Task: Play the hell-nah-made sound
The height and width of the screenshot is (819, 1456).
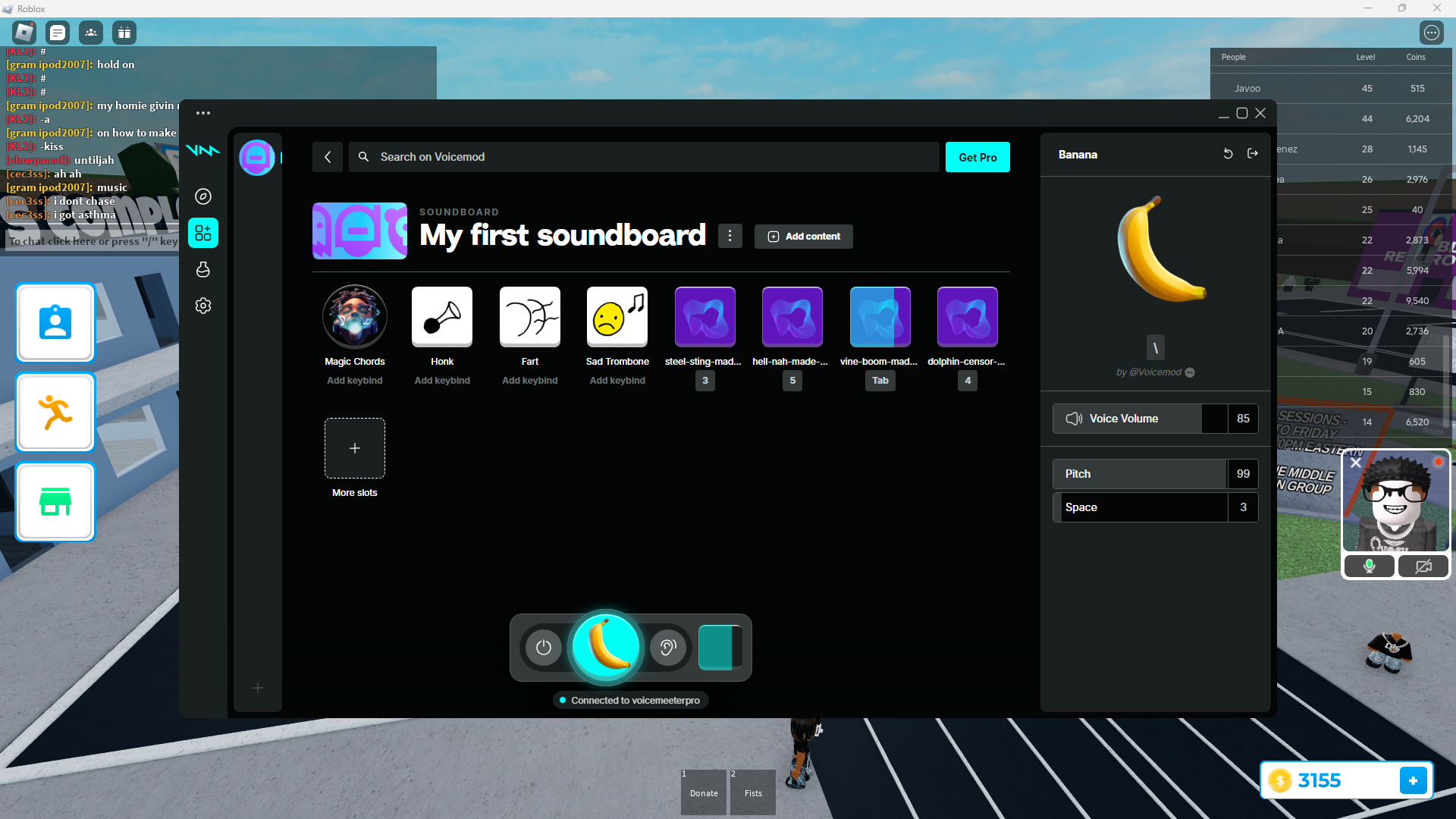Action: [x=792, y=316]
